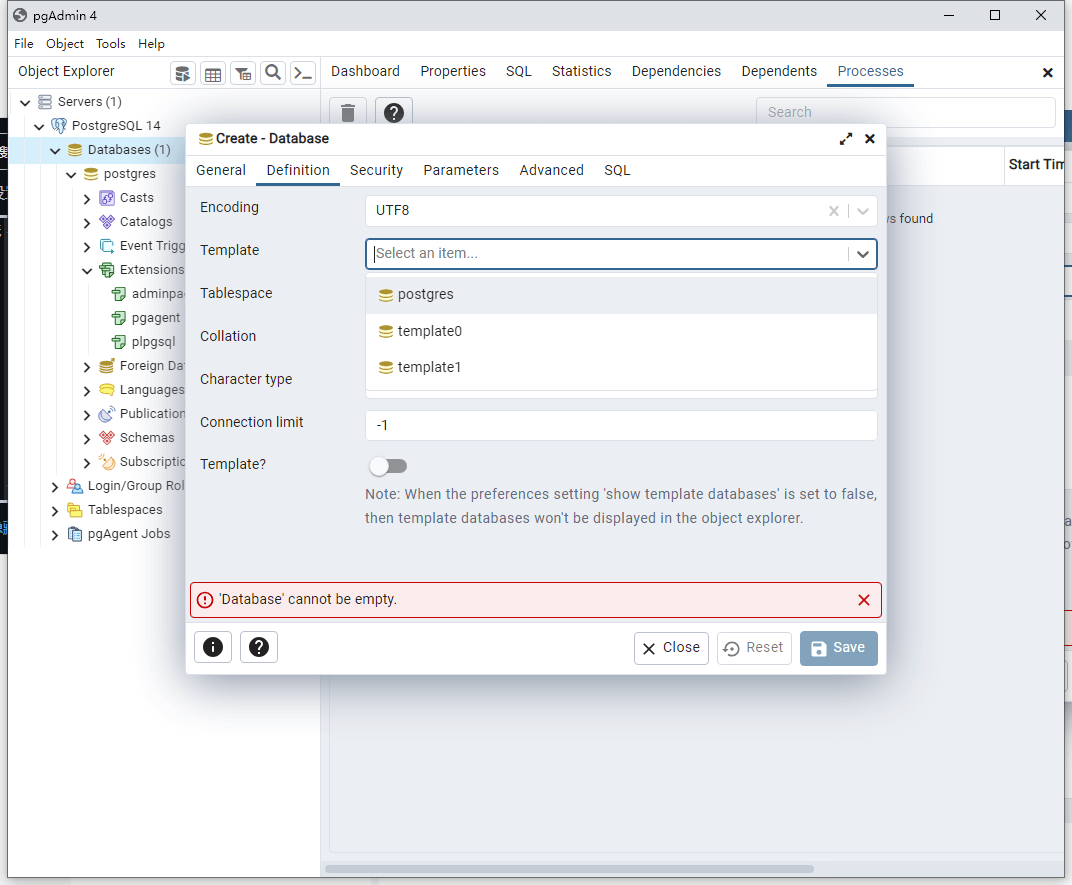Collapse the Servers (1) tree node
Screen dimensions: 1072x885
25,103
